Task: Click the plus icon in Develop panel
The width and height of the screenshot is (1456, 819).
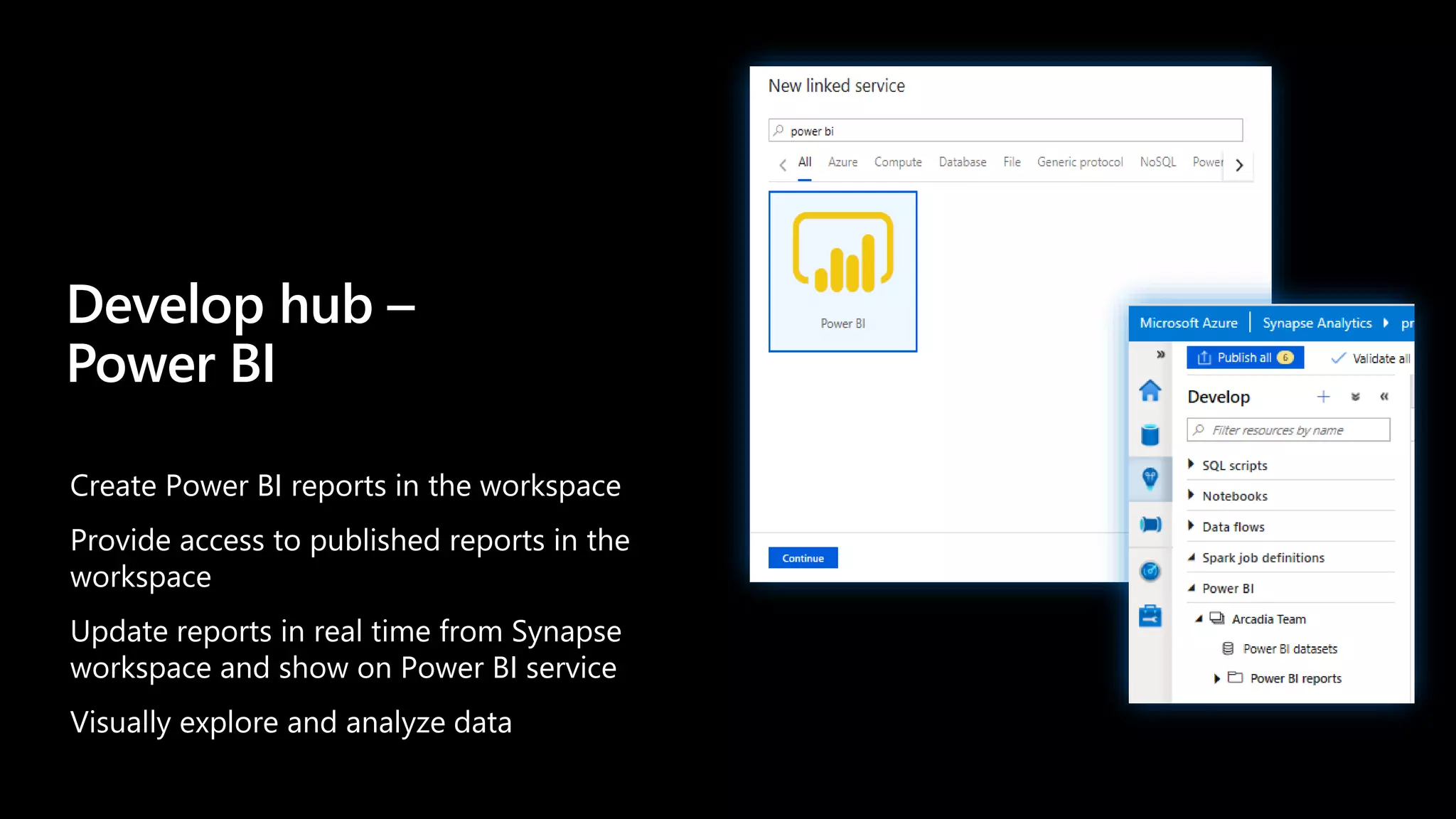Action: (1323, 397)
